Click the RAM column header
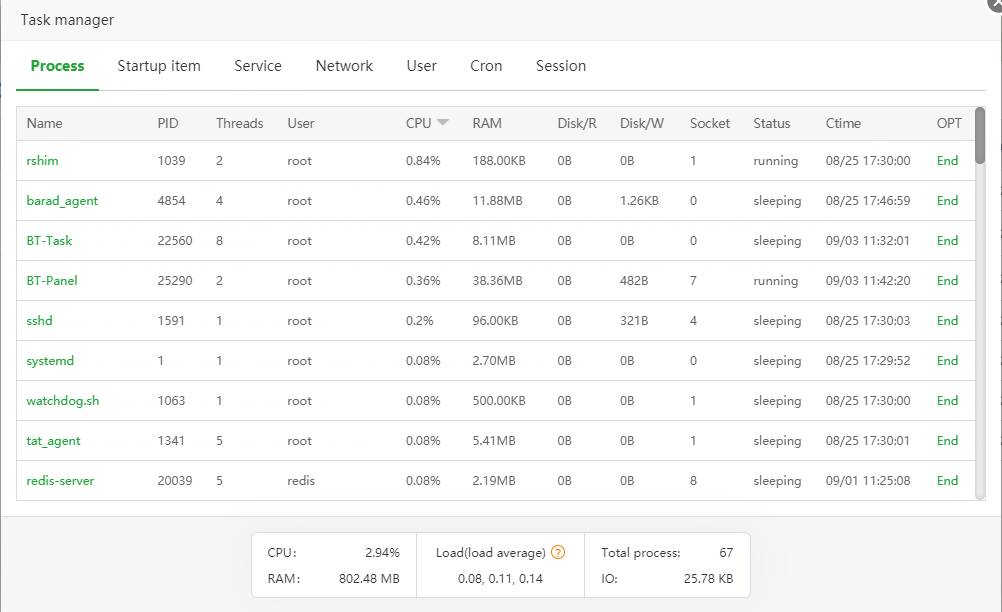Viewport: 1002px width, 612px height. click(x=487, y=123)
